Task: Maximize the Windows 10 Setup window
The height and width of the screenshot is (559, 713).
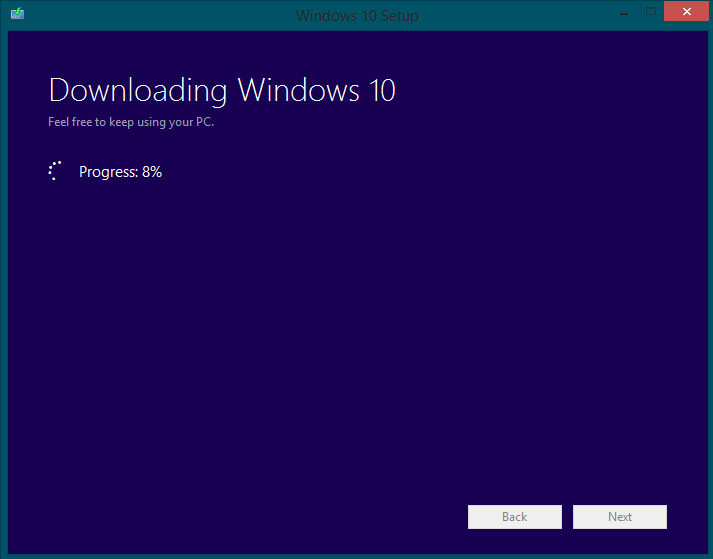Action: tap(651, 11)
